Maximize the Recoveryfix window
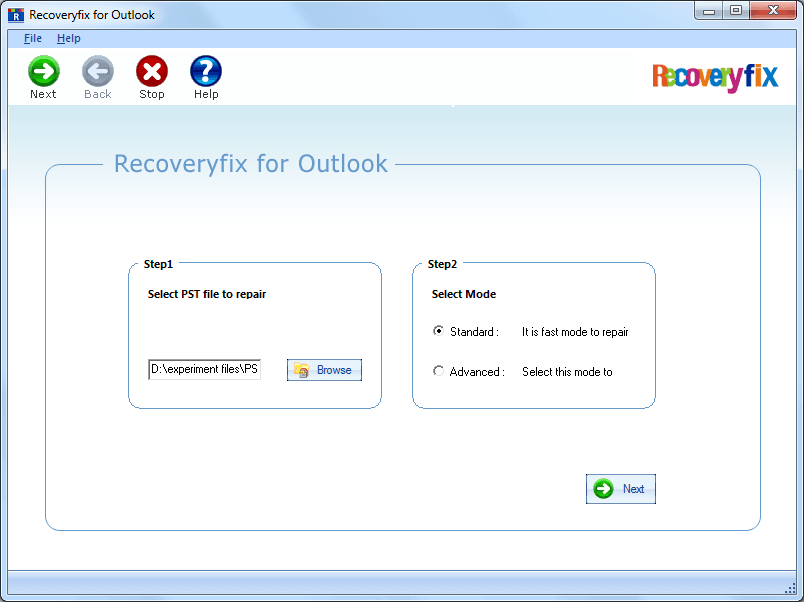Viewport: 804px width, 602px height. [736, 11]
